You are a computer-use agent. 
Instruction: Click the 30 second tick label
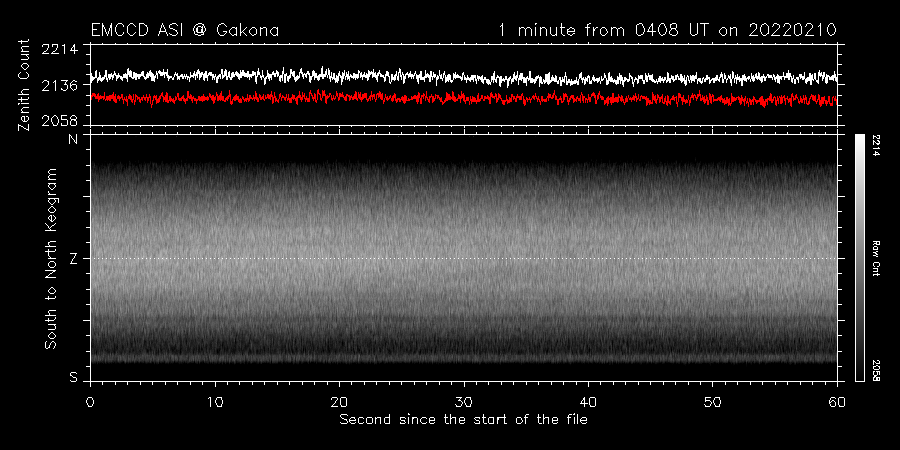(x=464, y=402)
